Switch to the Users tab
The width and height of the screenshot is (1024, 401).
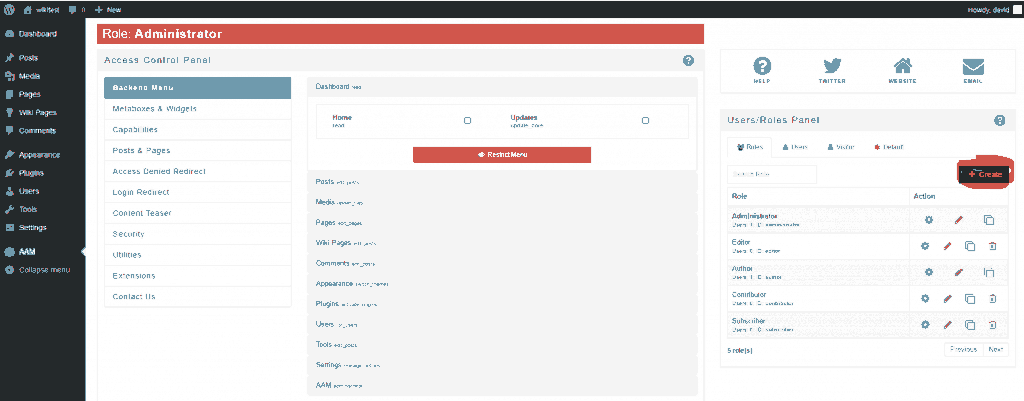(x=794, y=147)
